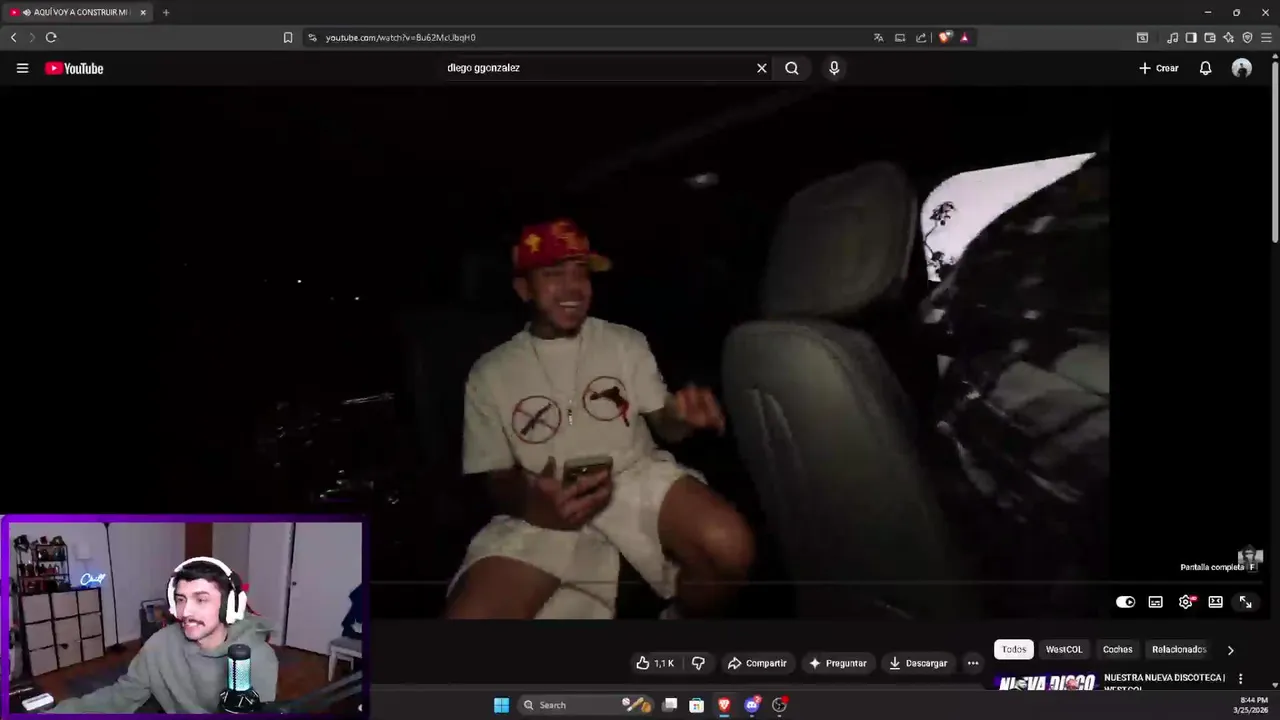Start voice search with microphone
1280x720 pixels.
click(834, 68)
